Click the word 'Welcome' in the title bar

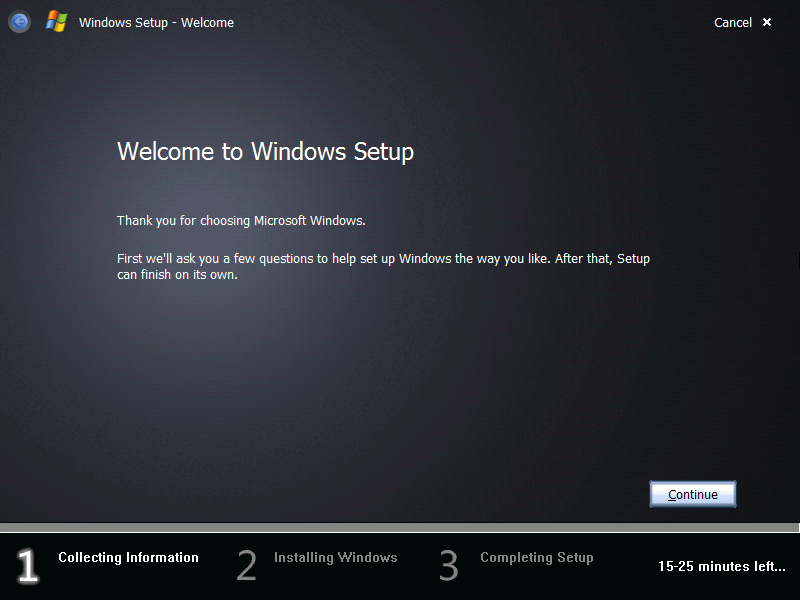[207, 22]
